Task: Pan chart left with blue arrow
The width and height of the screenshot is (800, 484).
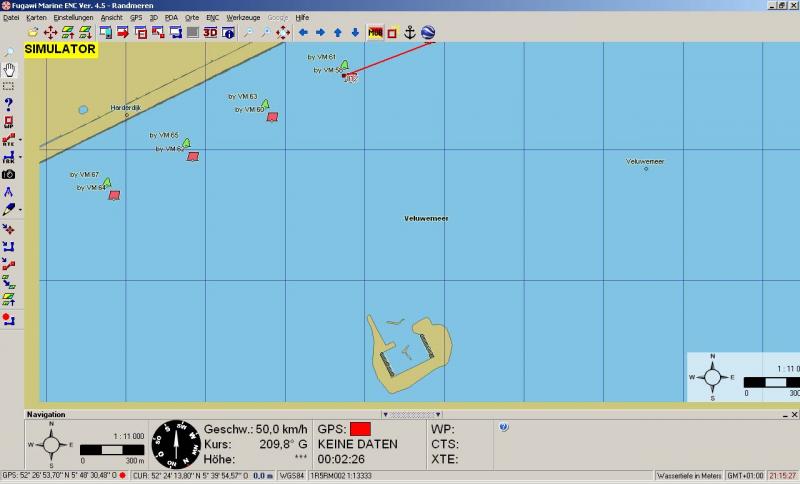Action: pyautogui.click(x=303, y=32)
